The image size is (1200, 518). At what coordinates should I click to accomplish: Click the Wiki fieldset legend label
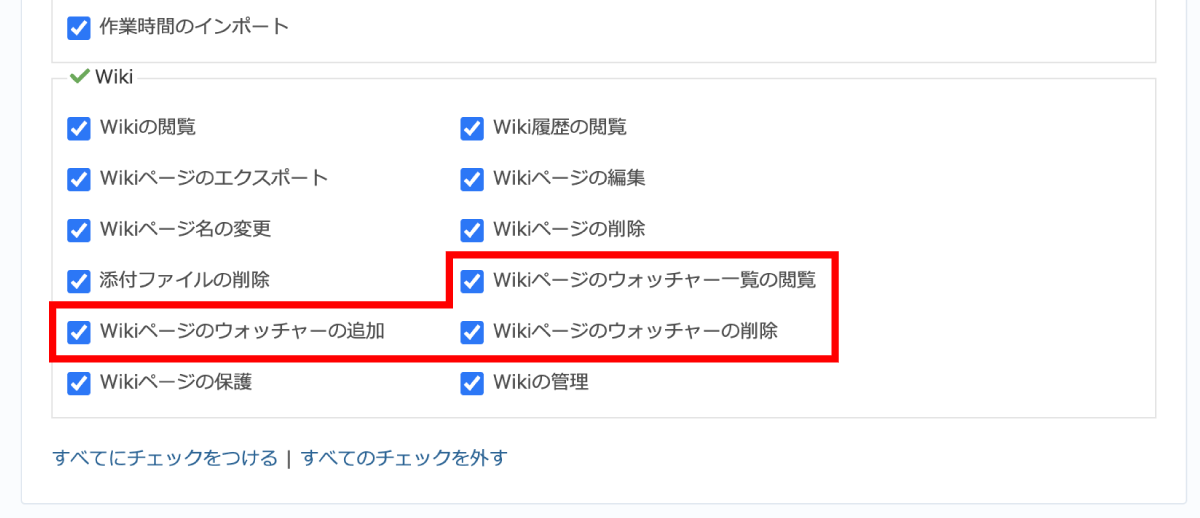pos(114,76)
